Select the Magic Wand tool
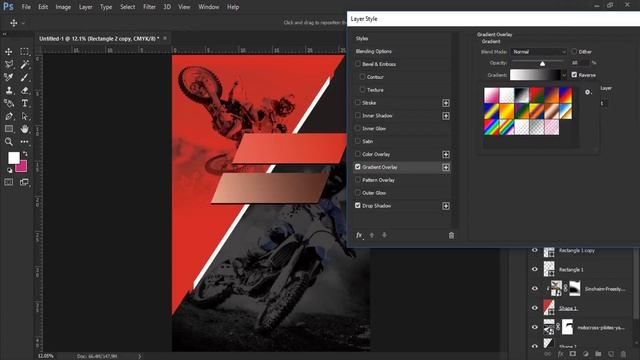 (x=24, y=64)
